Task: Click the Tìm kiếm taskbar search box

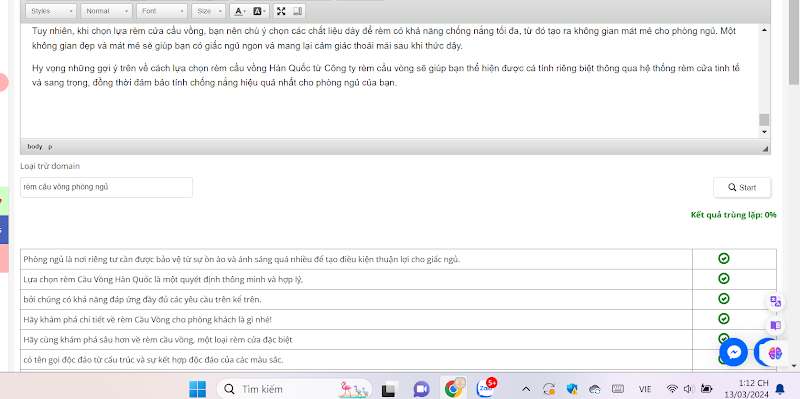Action: point(294,389)
